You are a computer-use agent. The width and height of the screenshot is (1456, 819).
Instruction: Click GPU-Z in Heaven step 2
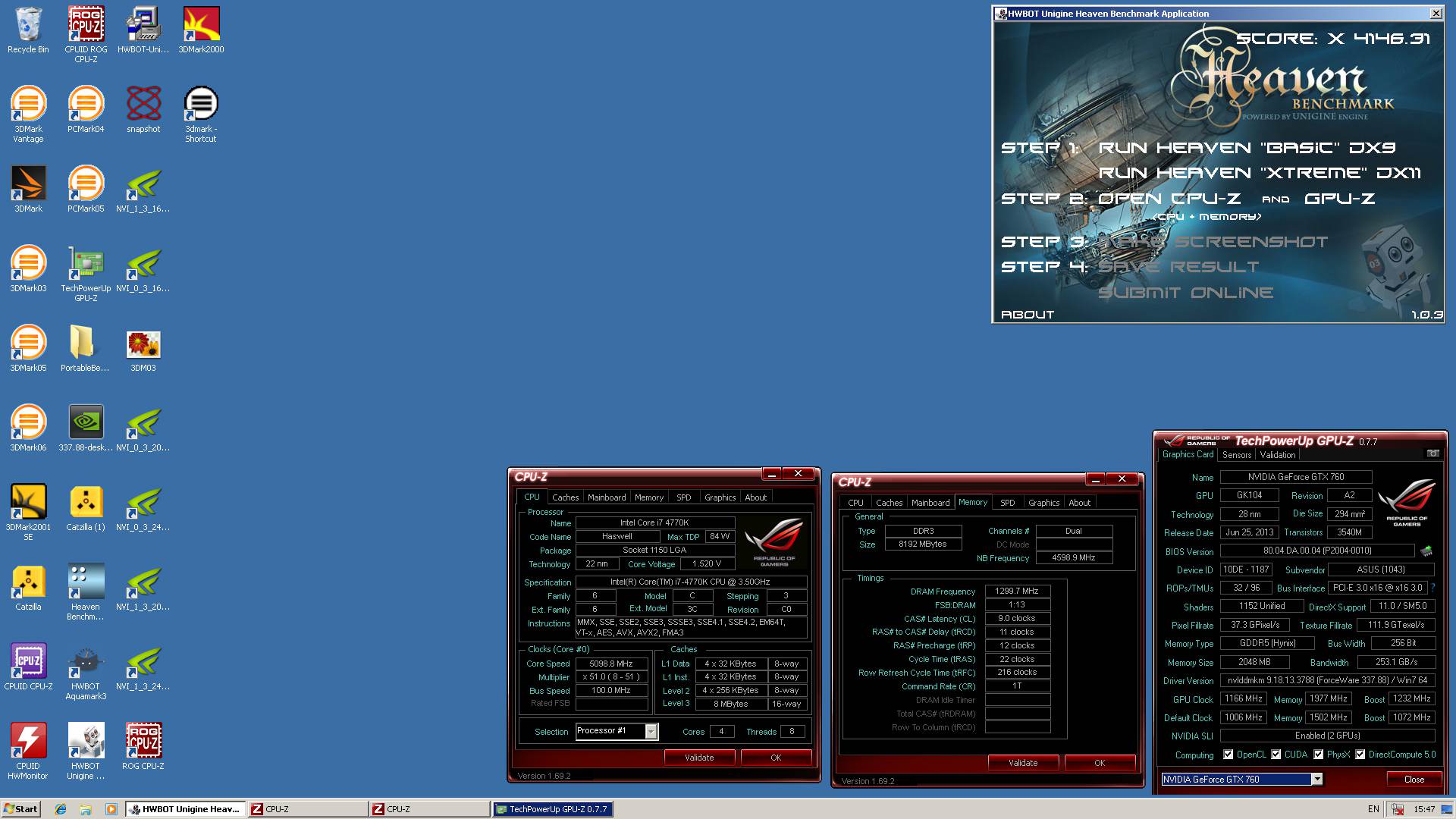[1339, 199]
